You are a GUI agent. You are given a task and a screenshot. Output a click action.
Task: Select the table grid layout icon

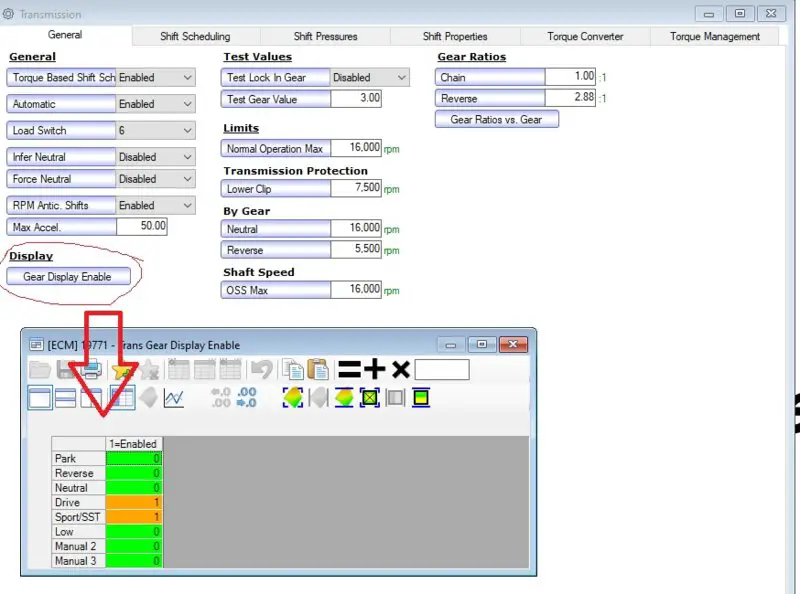coord(122,398)
